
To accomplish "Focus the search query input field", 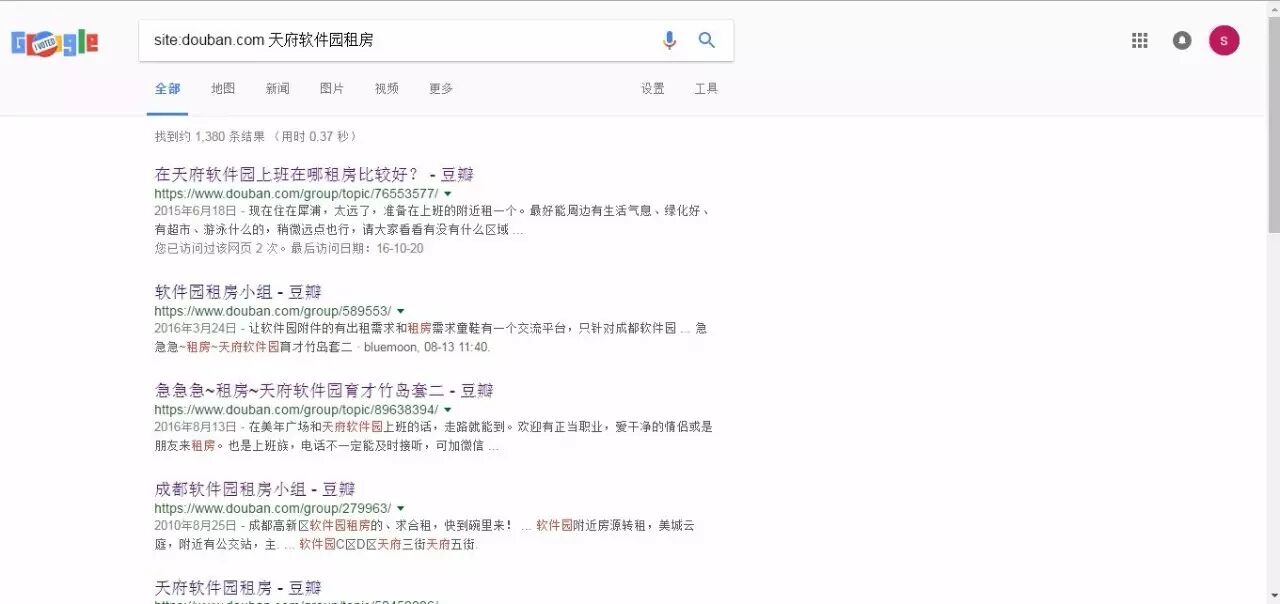I will pyautogui.click(x=400, y=40).
